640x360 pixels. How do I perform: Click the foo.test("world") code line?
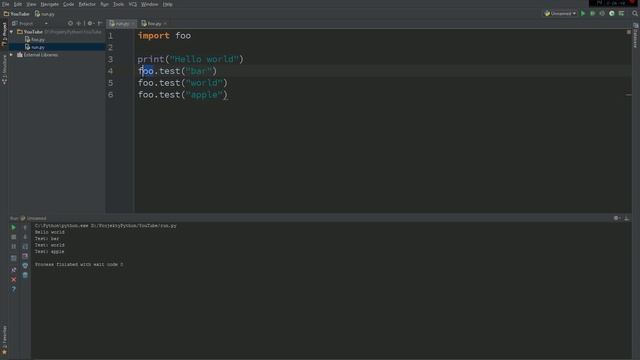tap(182, 83)
